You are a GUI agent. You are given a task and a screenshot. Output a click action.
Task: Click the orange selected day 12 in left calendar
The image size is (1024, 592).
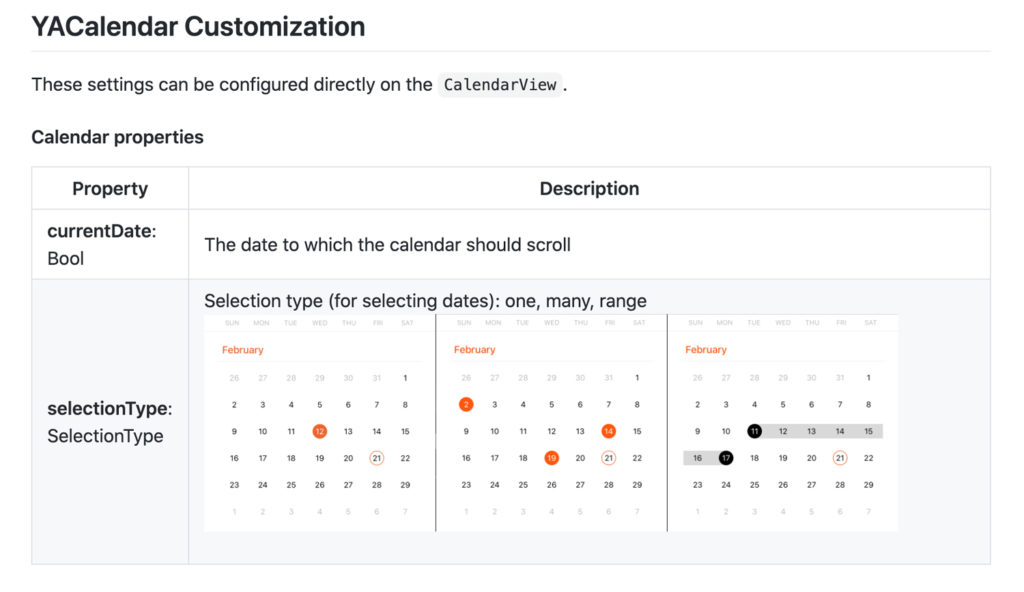pos(319,431)
